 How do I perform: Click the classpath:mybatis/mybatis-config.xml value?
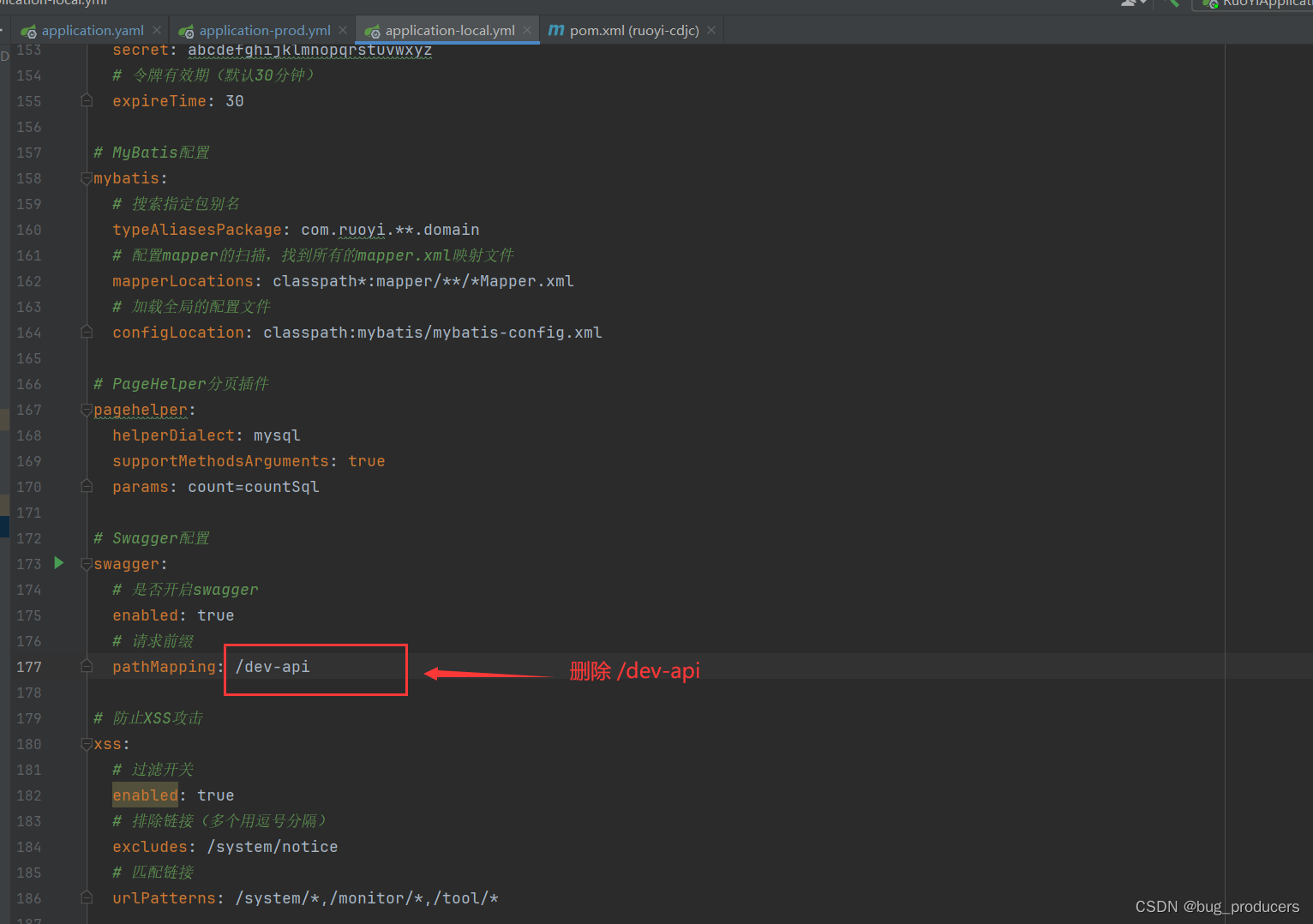click(x=432, y=333)
